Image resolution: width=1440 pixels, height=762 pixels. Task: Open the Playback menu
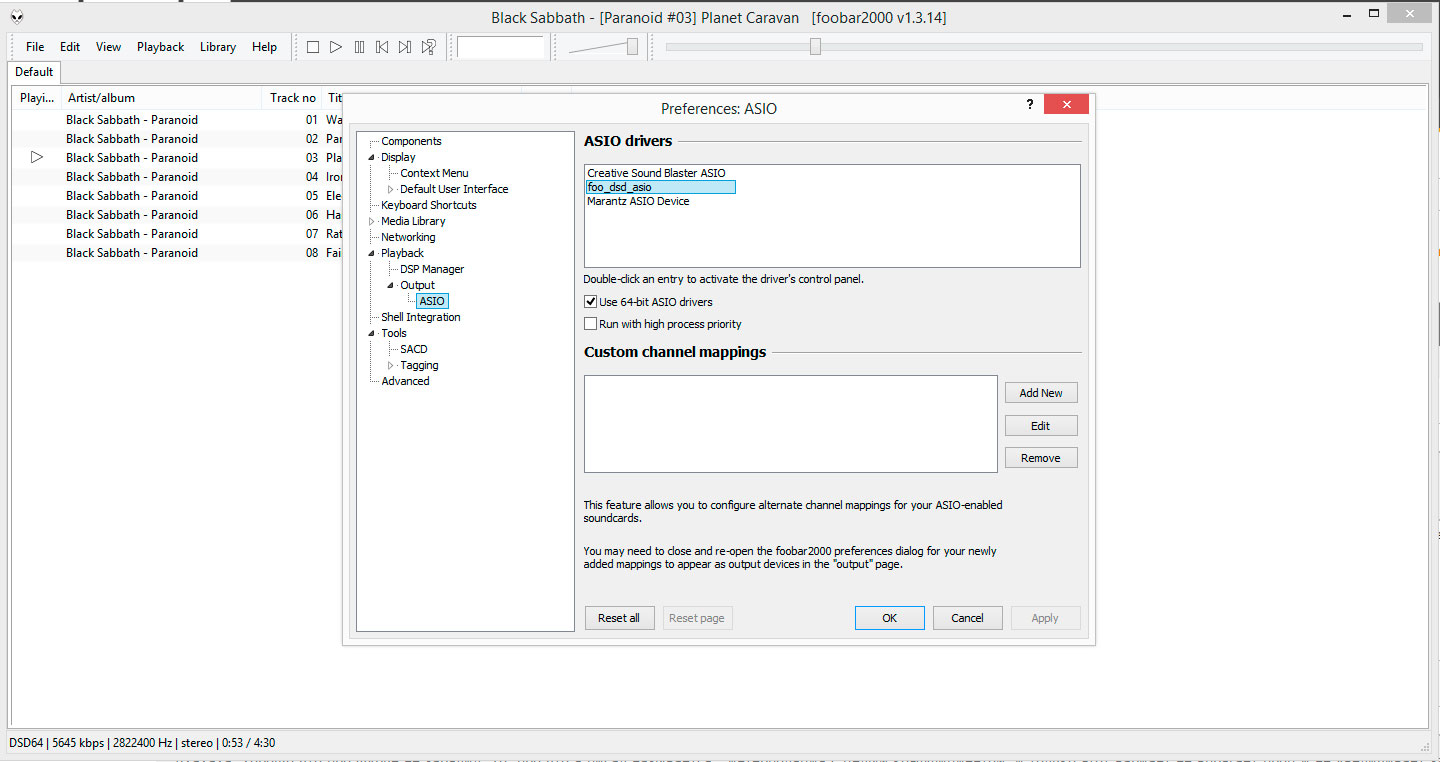click(161, 47)
